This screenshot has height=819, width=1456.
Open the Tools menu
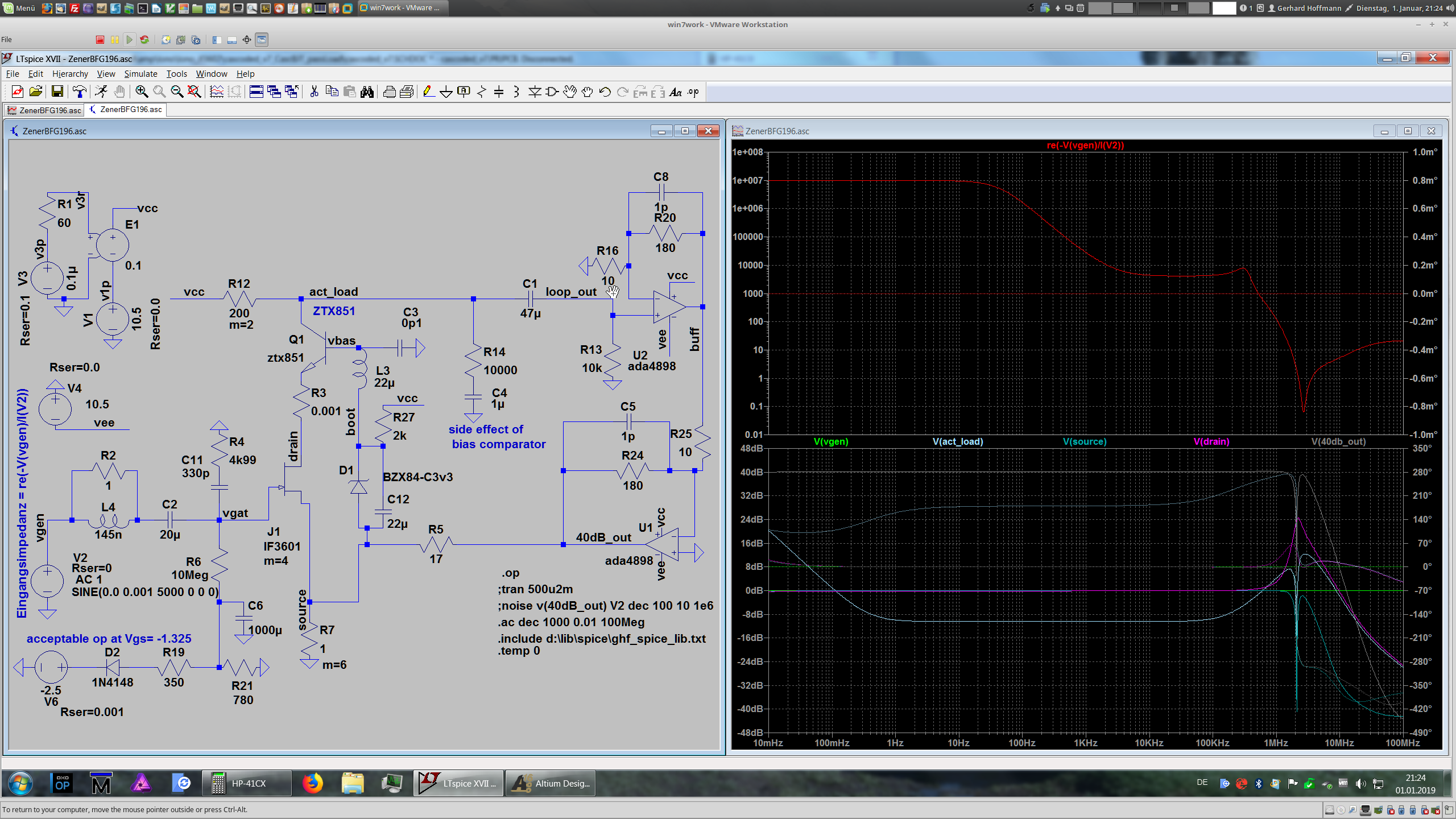(176, 74)
